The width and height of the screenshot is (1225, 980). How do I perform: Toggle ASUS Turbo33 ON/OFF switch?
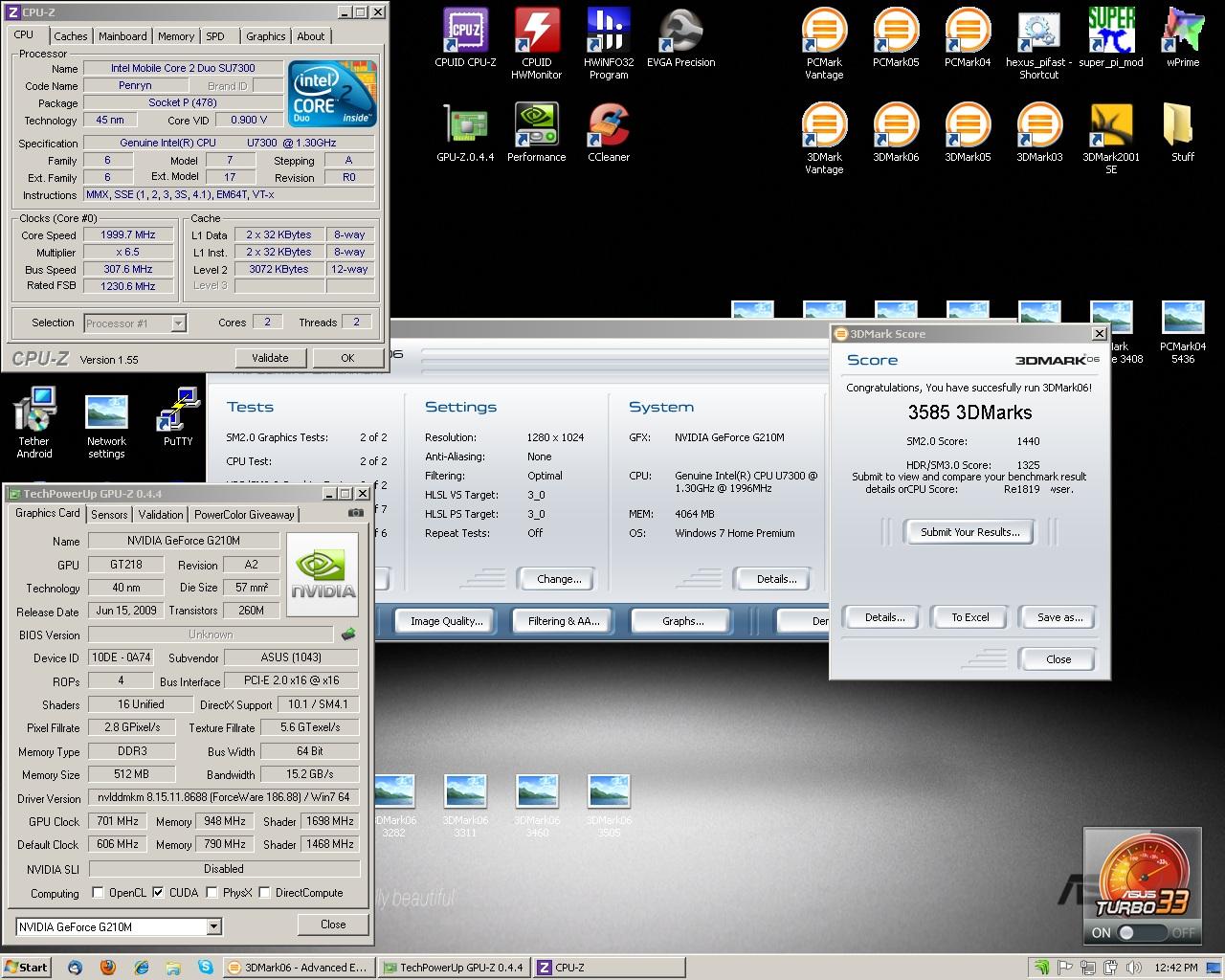point(1143,932)
